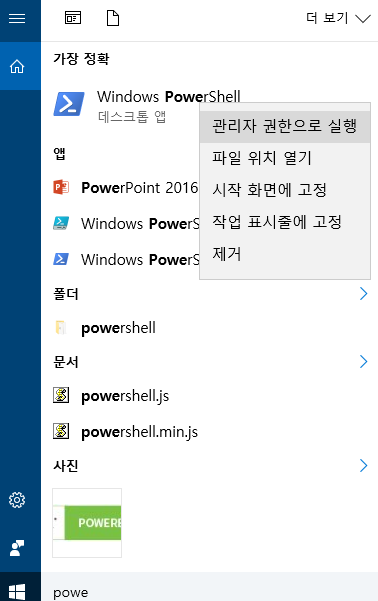
Task: Expand the 폴더 section arrow
Action: point(363,294)
